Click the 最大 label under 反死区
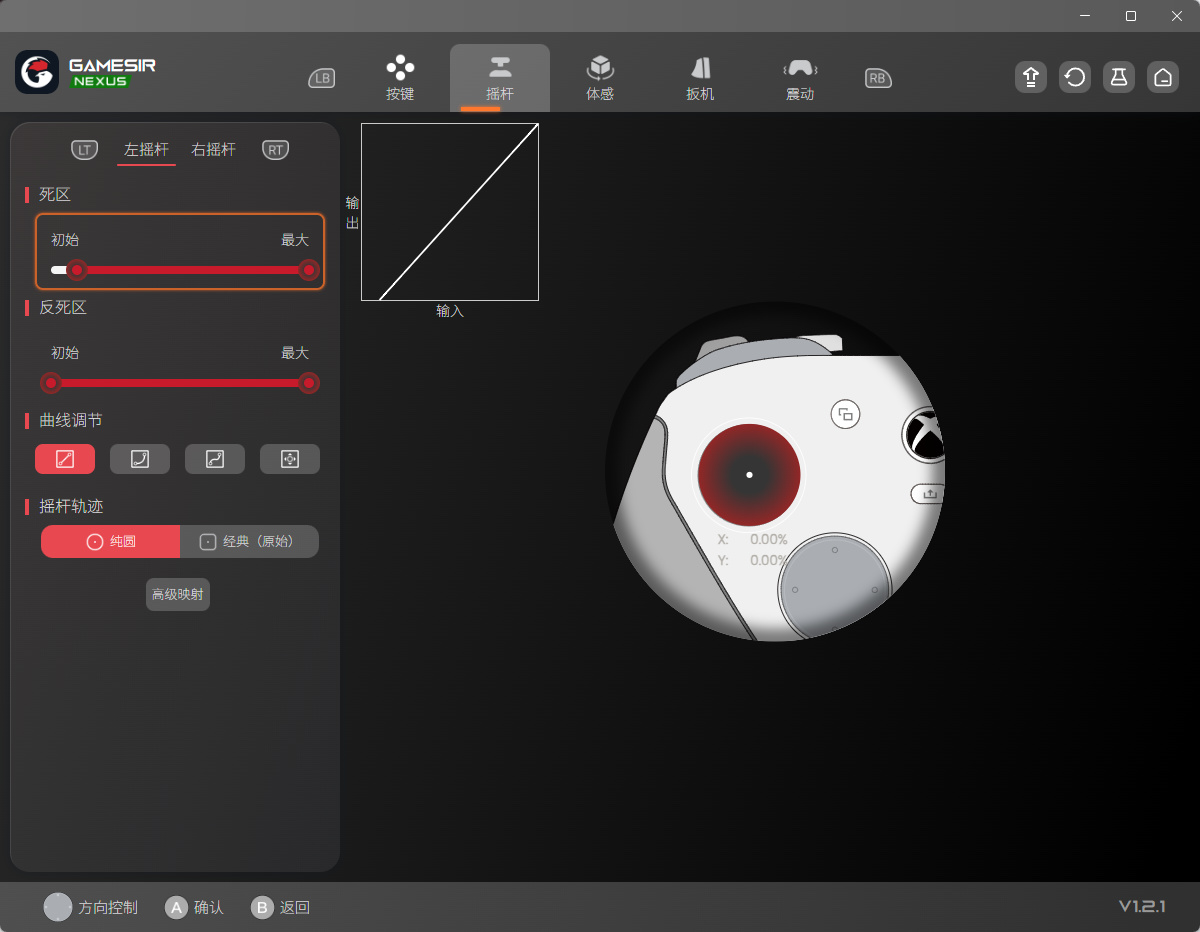Viewport: 1200px width, 932px height. [x=295, y=353]
